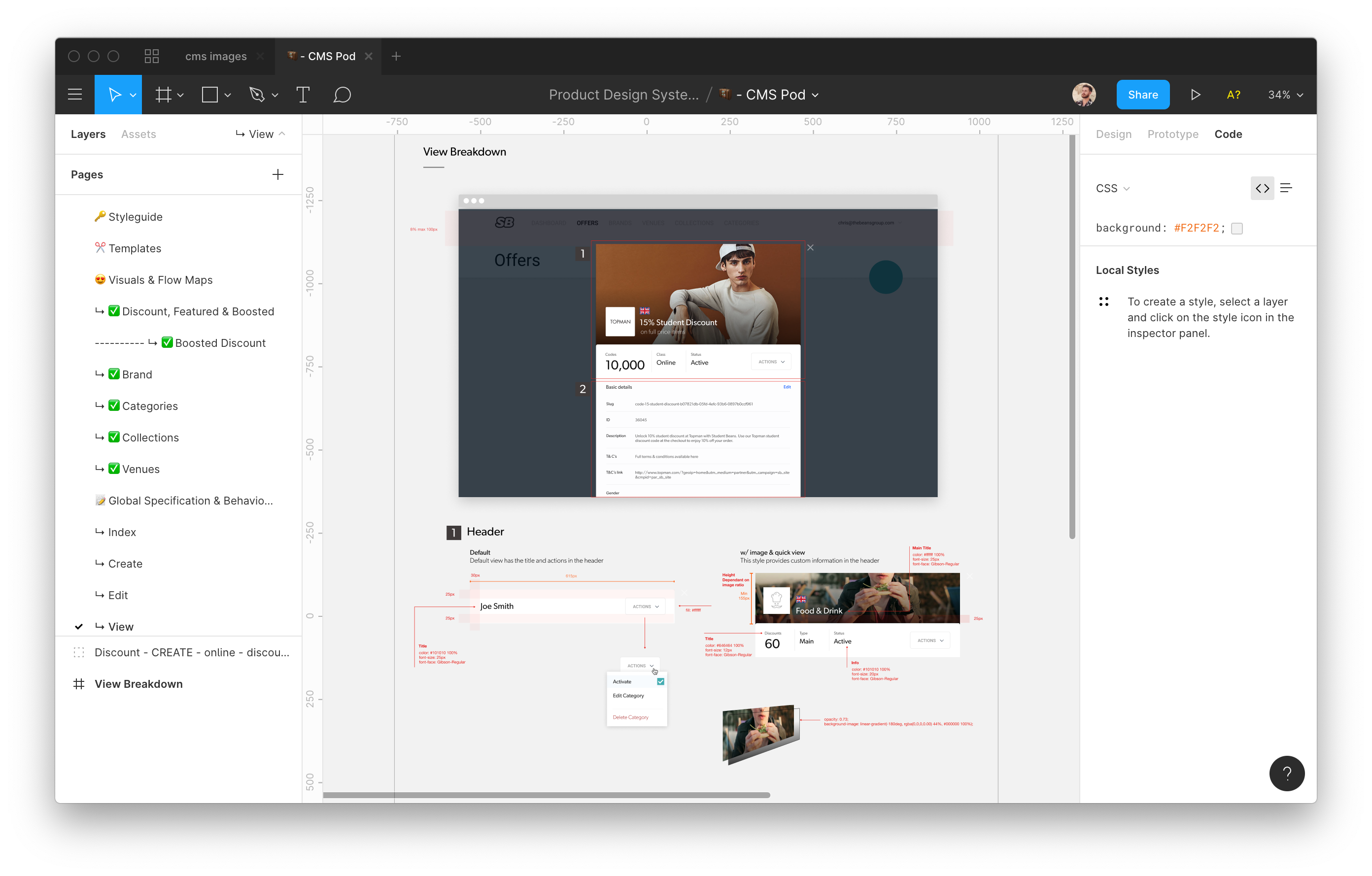1372x876 pixels.
Task: Select the Frame tool
Action: pos(164,95)
